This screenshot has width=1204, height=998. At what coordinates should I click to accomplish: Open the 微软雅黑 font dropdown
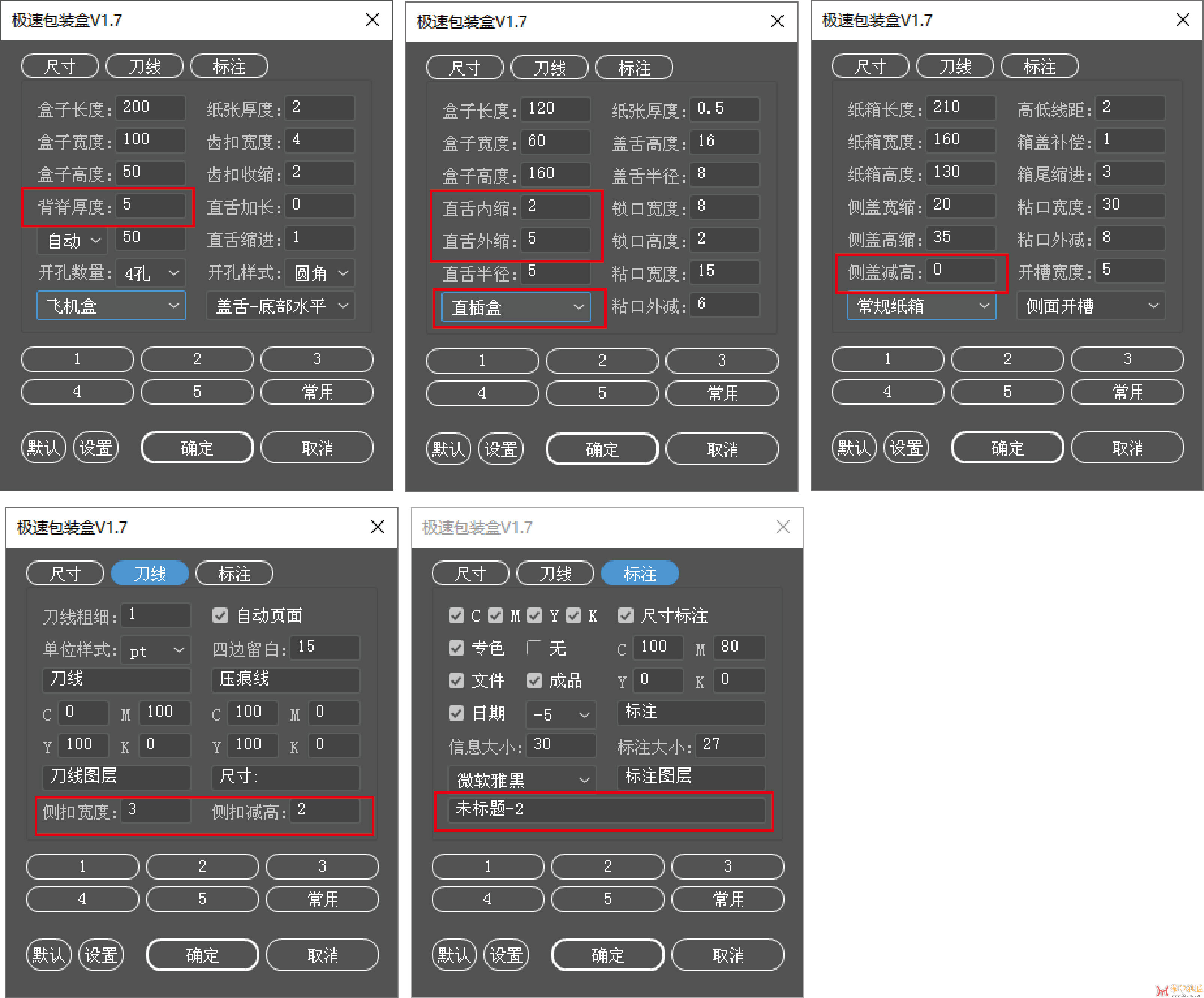[522, 779]
